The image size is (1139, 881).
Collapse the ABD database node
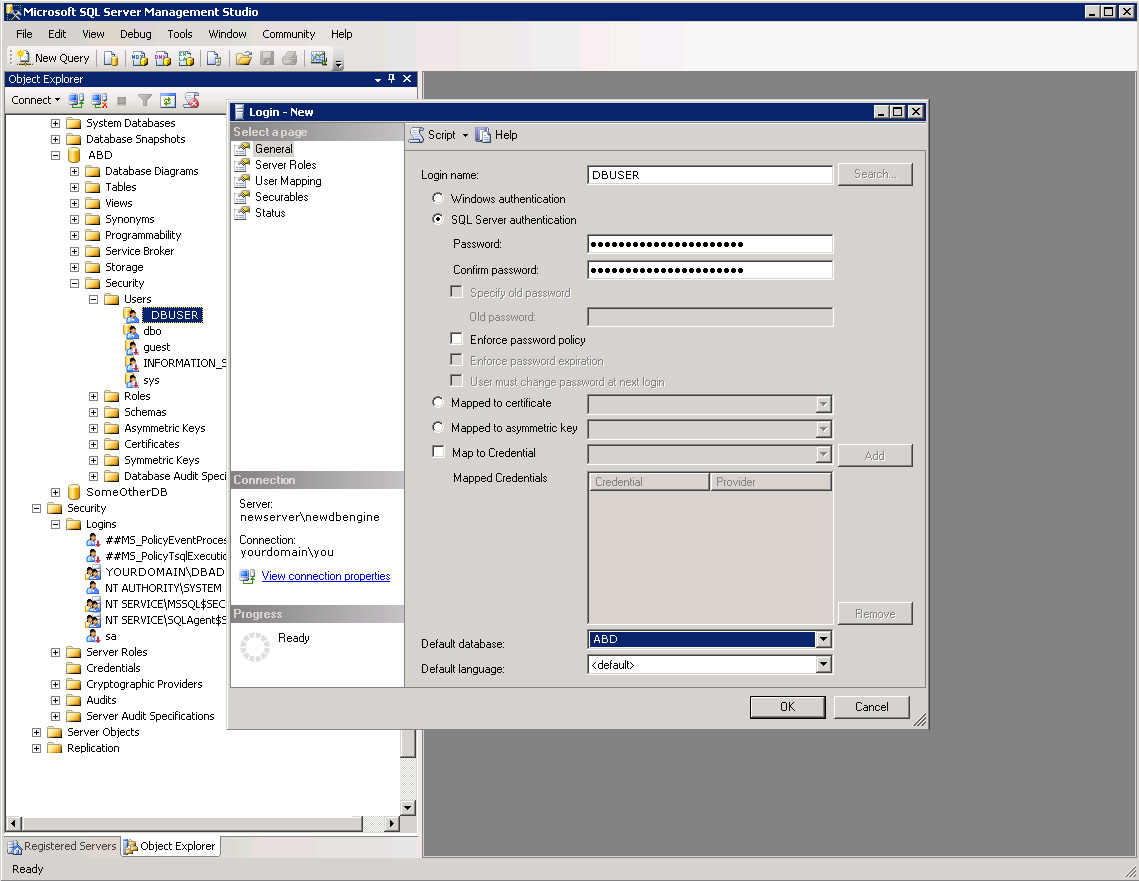click(x=55, y=155)
